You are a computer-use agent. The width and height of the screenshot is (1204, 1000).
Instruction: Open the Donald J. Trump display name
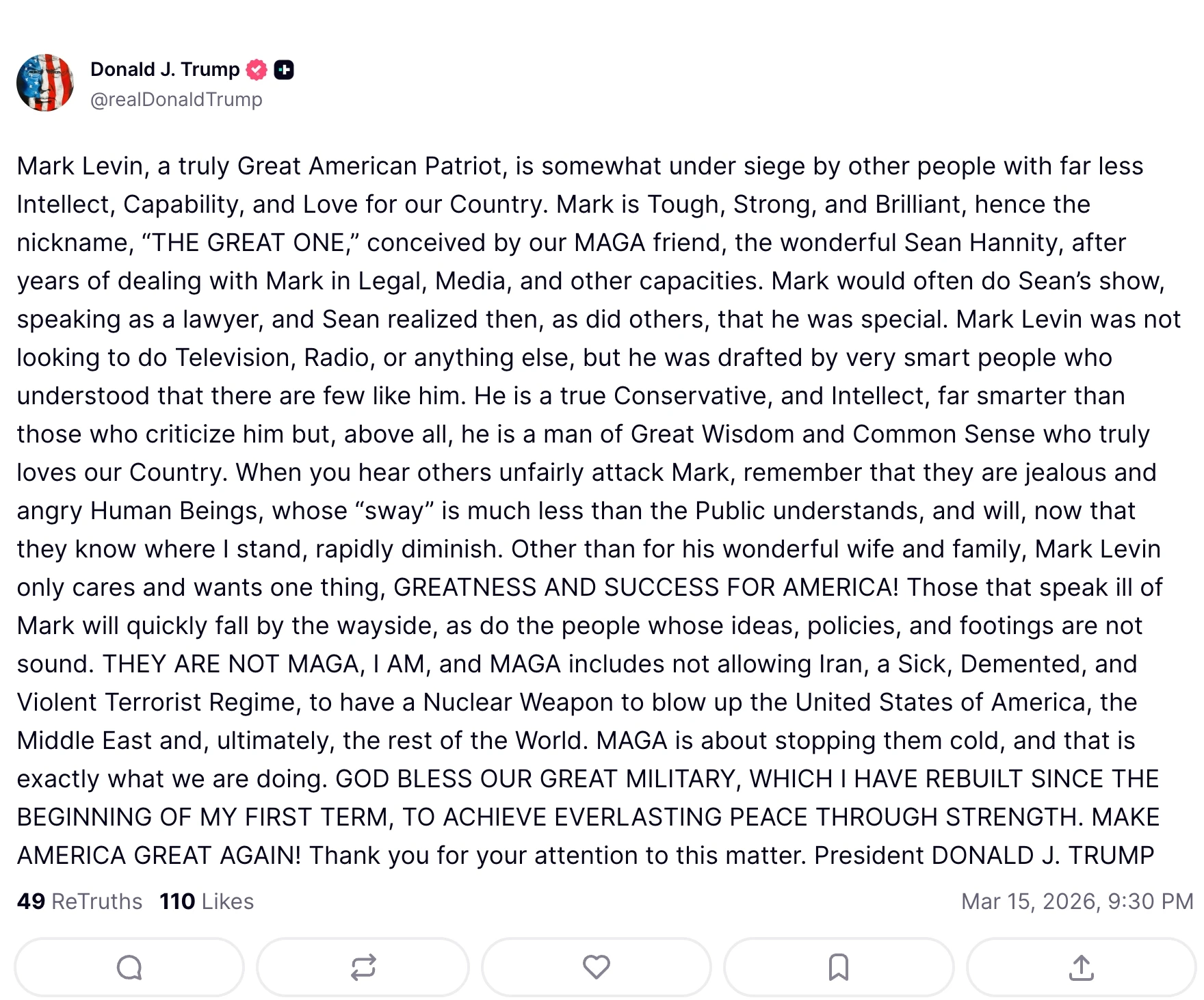coord(165,70)
